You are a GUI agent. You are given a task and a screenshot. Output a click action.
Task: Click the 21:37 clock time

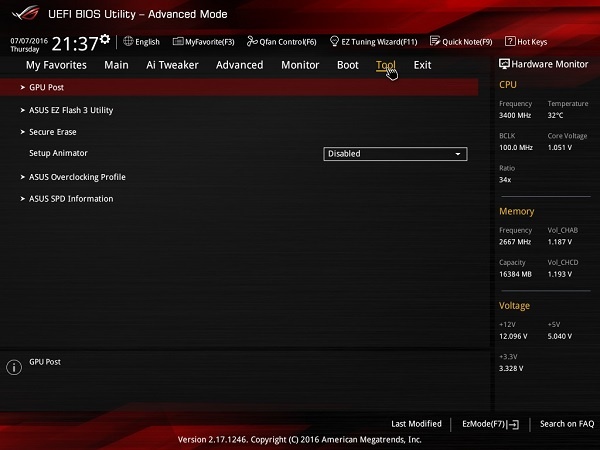tap(75, 44)
